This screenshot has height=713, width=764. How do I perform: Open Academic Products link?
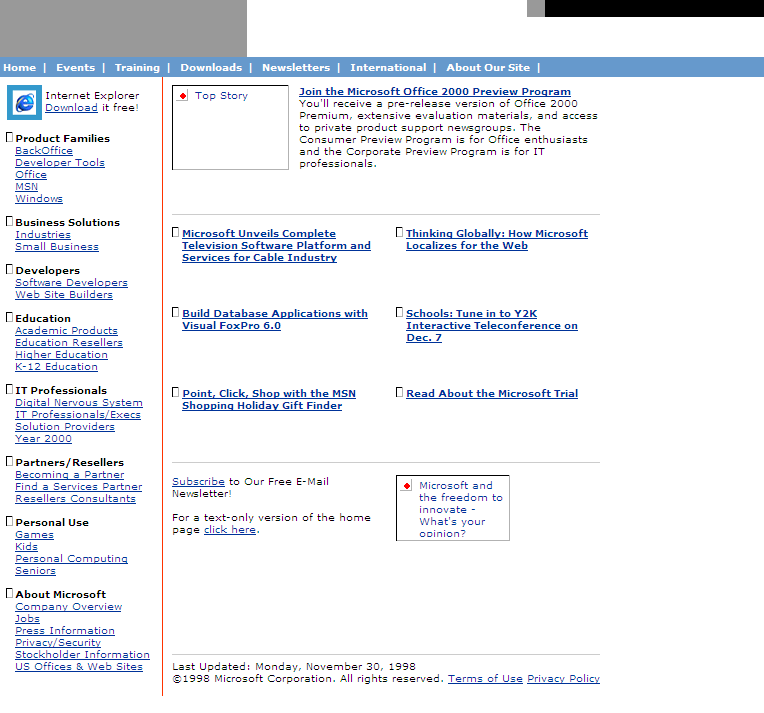point(66,331)
